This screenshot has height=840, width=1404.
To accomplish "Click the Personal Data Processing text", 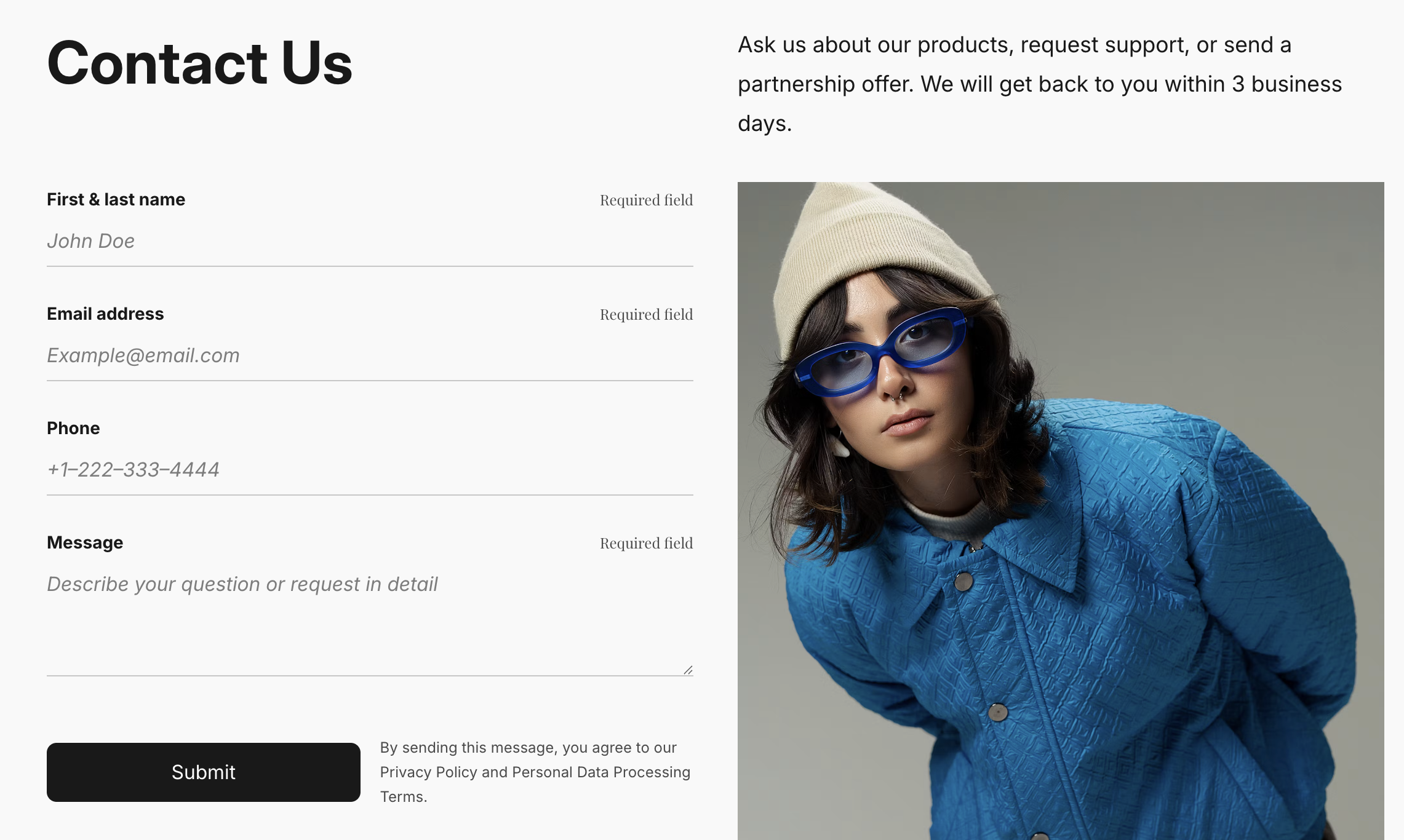I will click(x=600, y=772).
